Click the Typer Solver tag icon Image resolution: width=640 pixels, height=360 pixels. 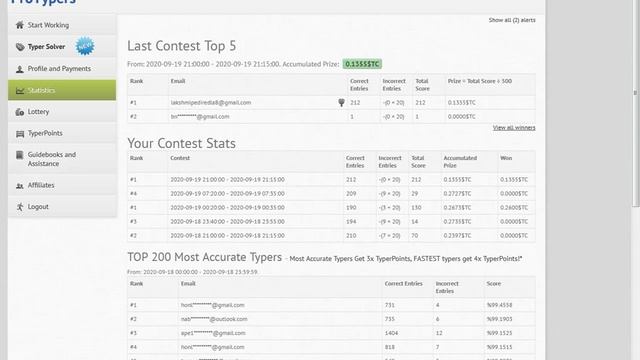tap(20, 47)
